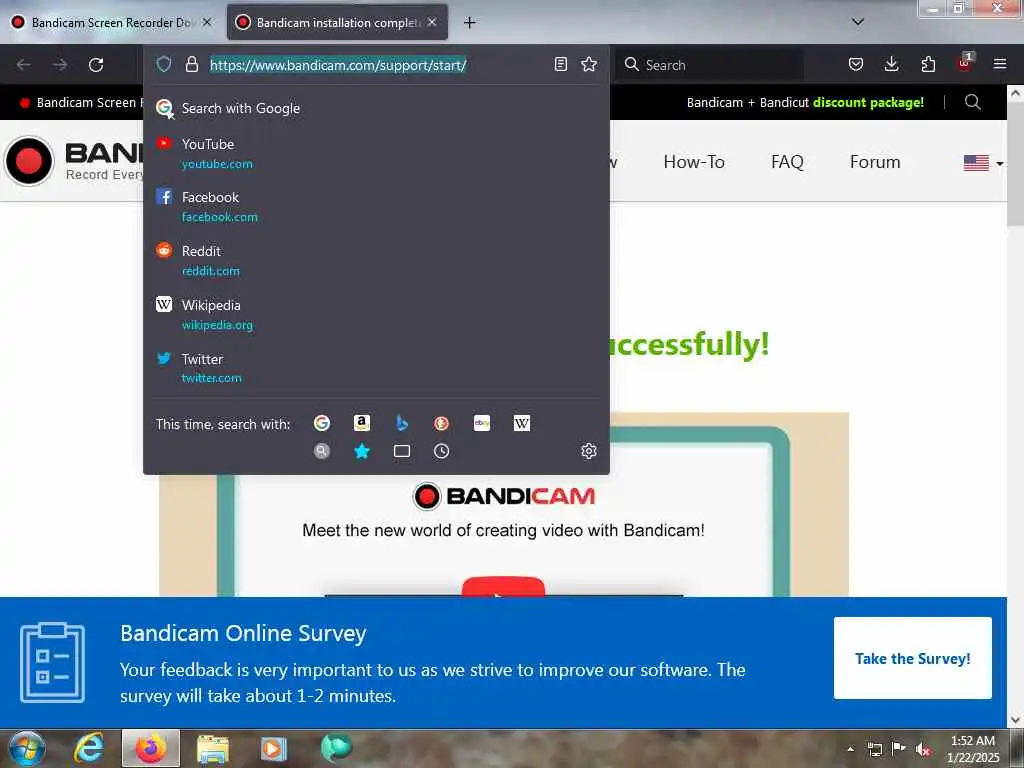Image resolution: width=1024 pixels, height=768 pixels.
Task: Play the Bandicam intro video
Action: pos(503,586)
